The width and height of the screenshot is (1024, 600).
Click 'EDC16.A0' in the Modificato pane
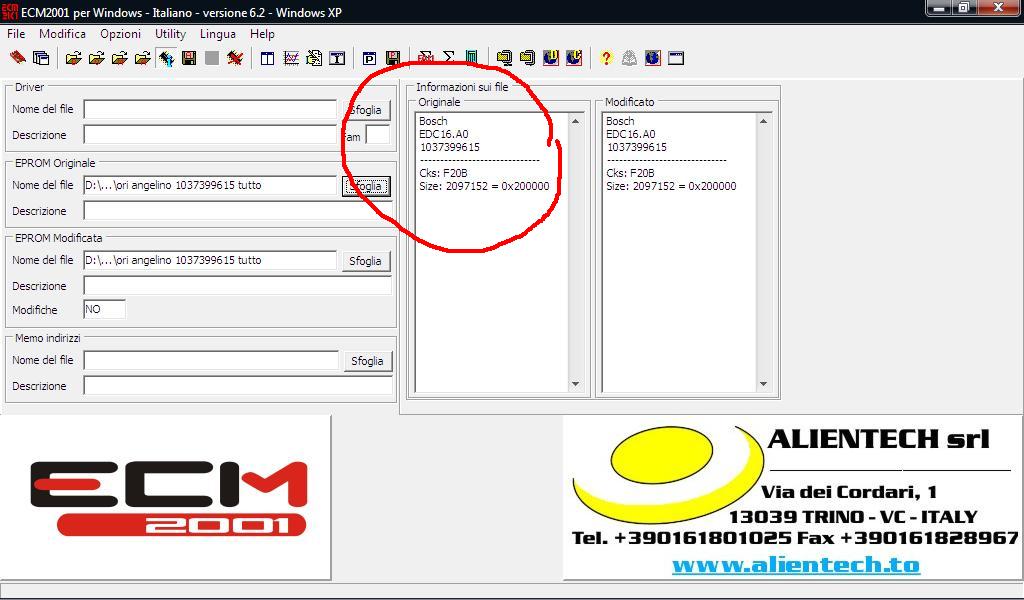[x=631, y=134]
